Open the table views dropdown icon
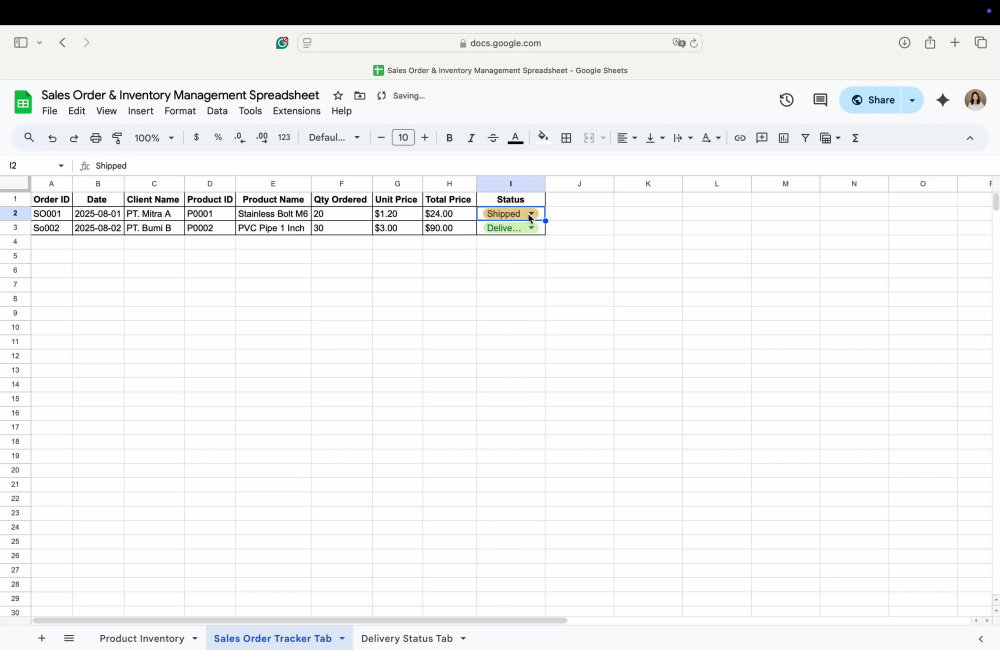The width and height of the screenshot is (1000, 650). [x=830, y=138]
